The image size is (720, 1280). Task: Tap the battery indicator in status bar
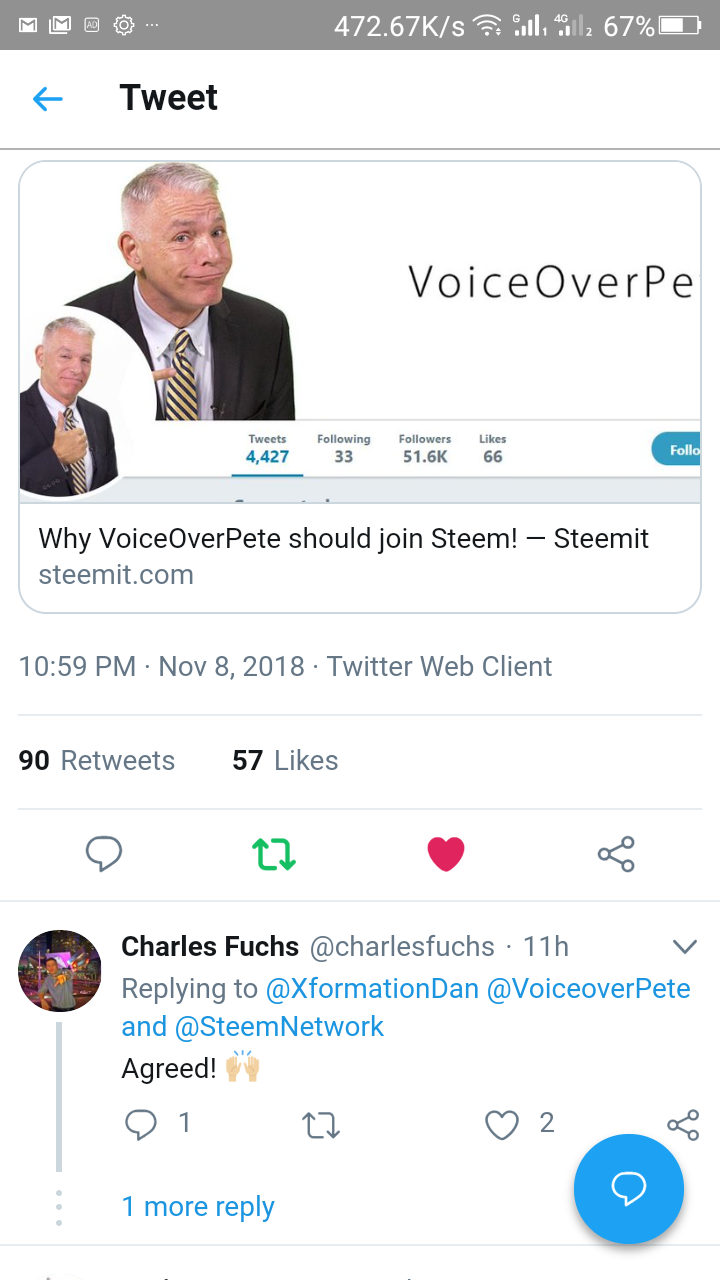(x=681, y=25)
